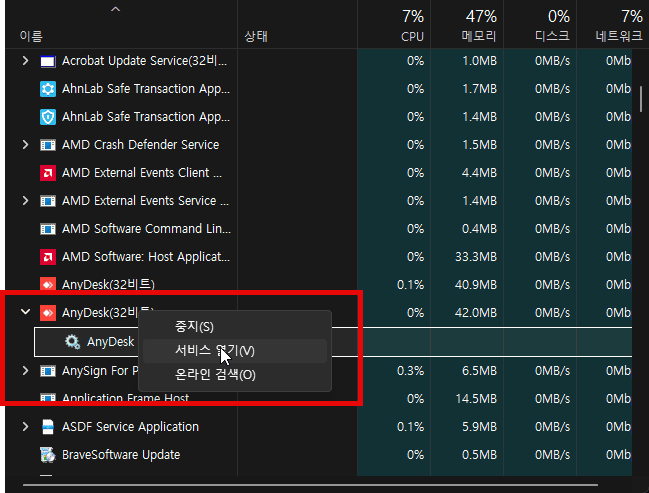Click the AMD External Events Service icon

coord(48,201)
